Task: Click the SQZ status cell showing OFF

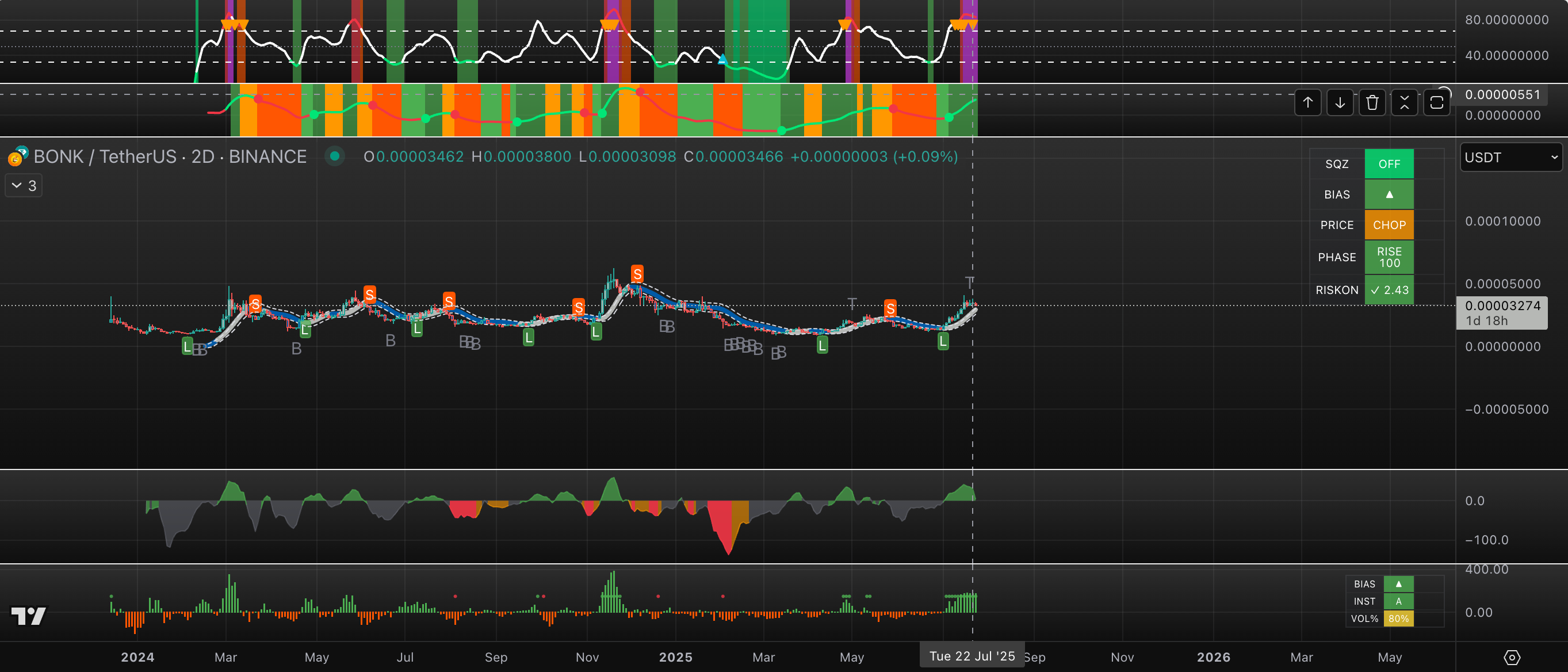Action: tap(1389, 164)
